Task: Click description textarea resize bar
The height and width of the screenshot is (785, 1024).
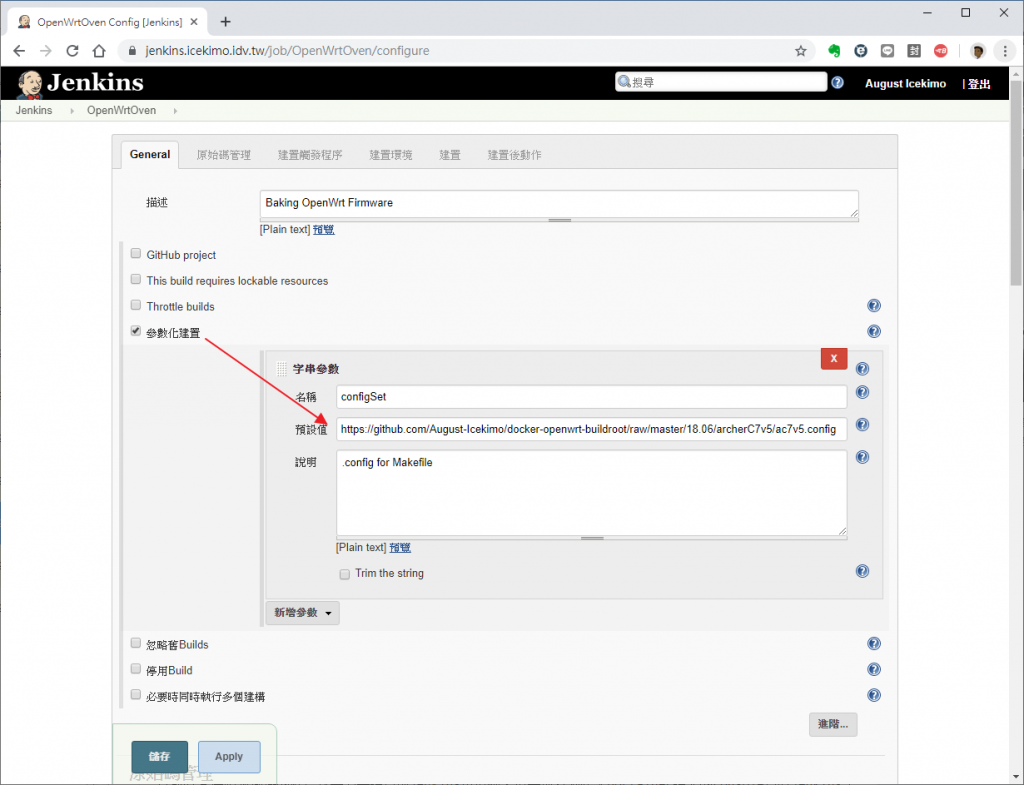Action: click(559, 220)
